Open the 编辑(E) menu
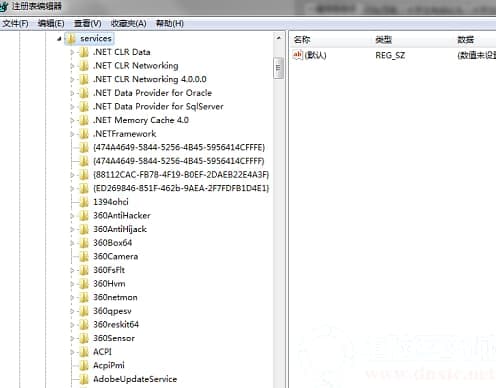The width and height of the screenshot is (496, 388). point(51,23)
